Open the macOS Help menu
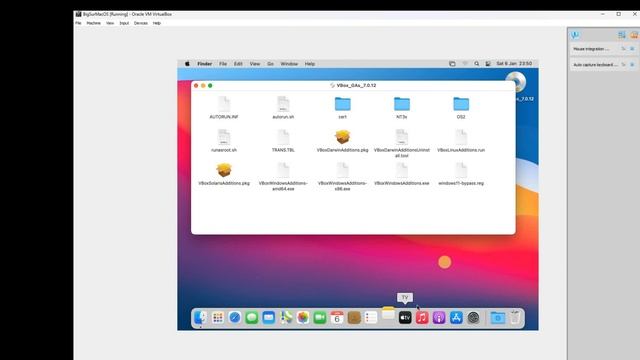The width and height of the screenshot is (640, 360). point(310,64)
